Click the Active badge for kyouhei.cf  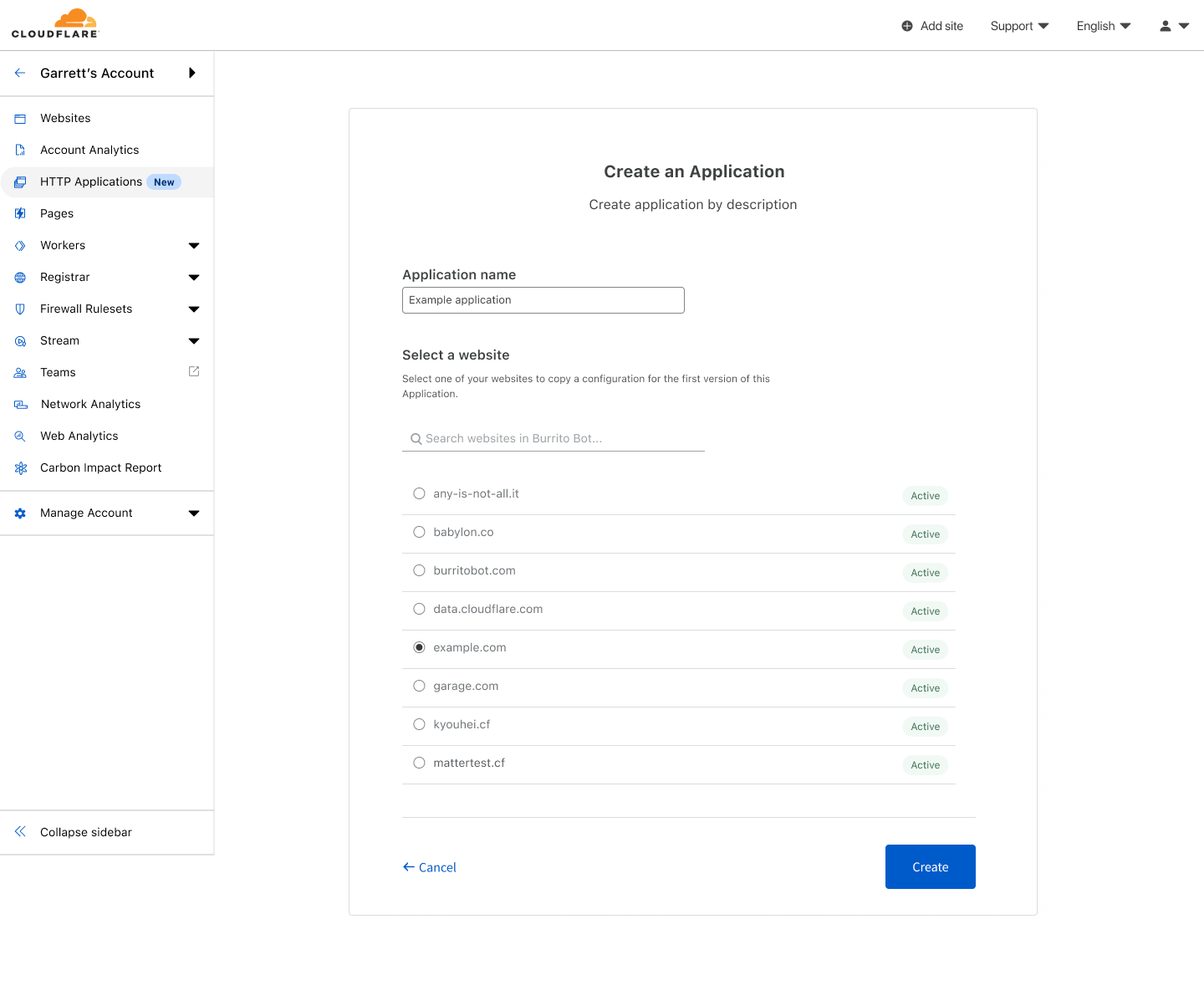(926, 727)
